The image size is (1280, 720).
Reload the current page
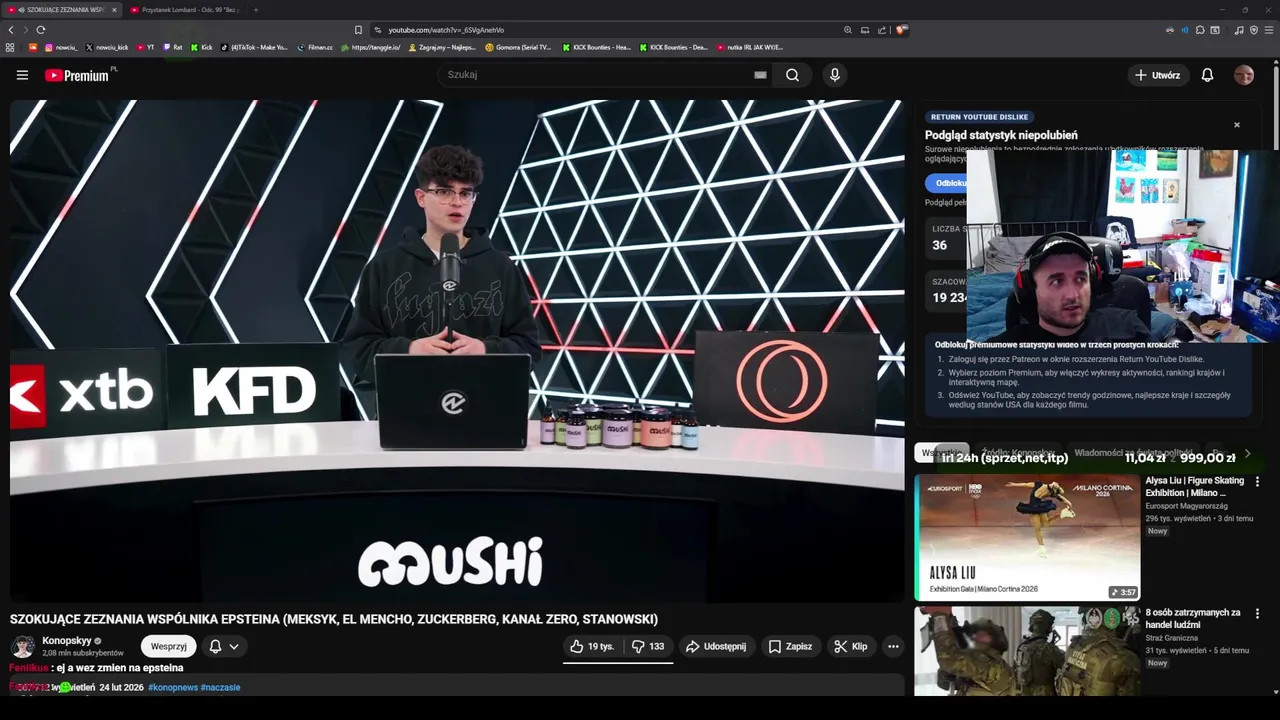coord(41,30)
